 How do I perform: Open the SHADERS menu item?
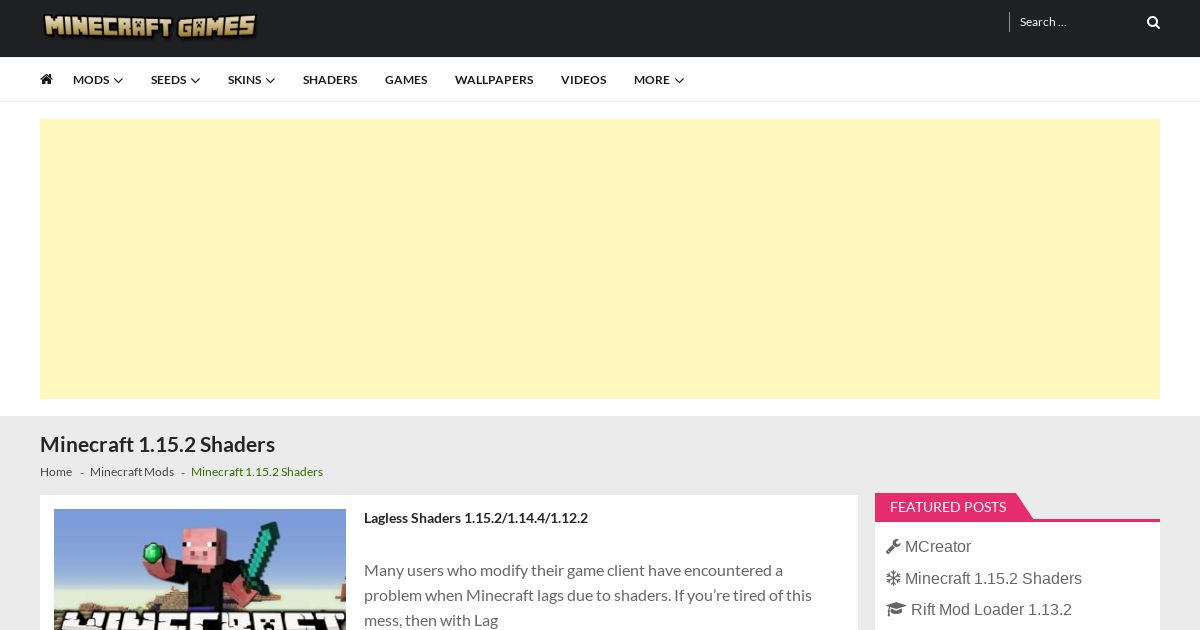pyautogui.click(x=330, y=80)
